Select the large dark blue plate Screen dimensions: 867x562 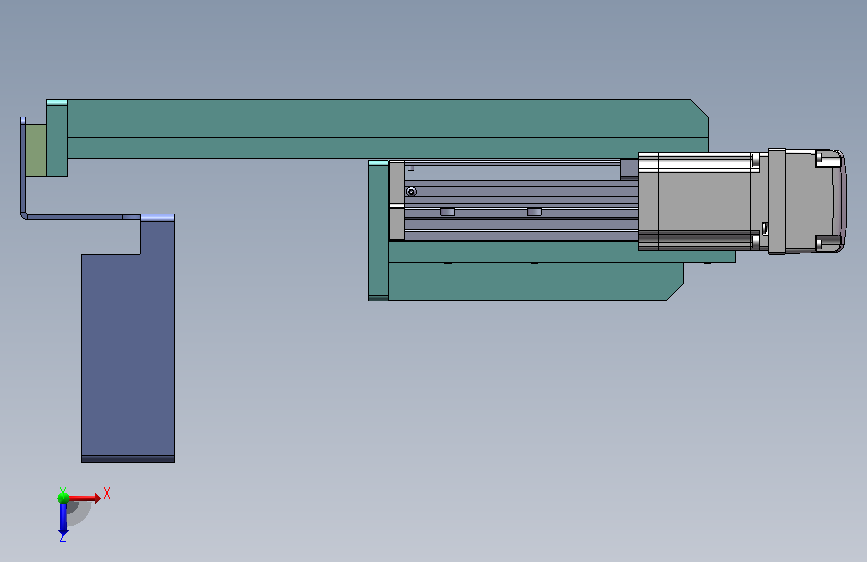click(x=128, y=339)
